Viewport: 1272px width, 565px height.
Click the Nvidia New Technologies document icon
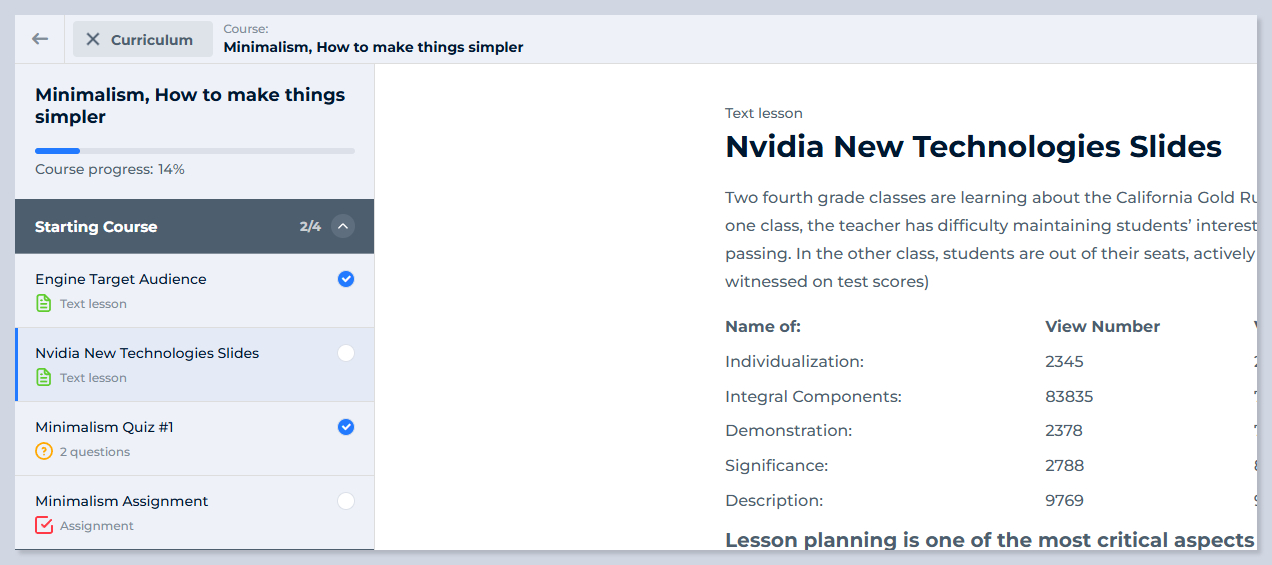[43, 377]
